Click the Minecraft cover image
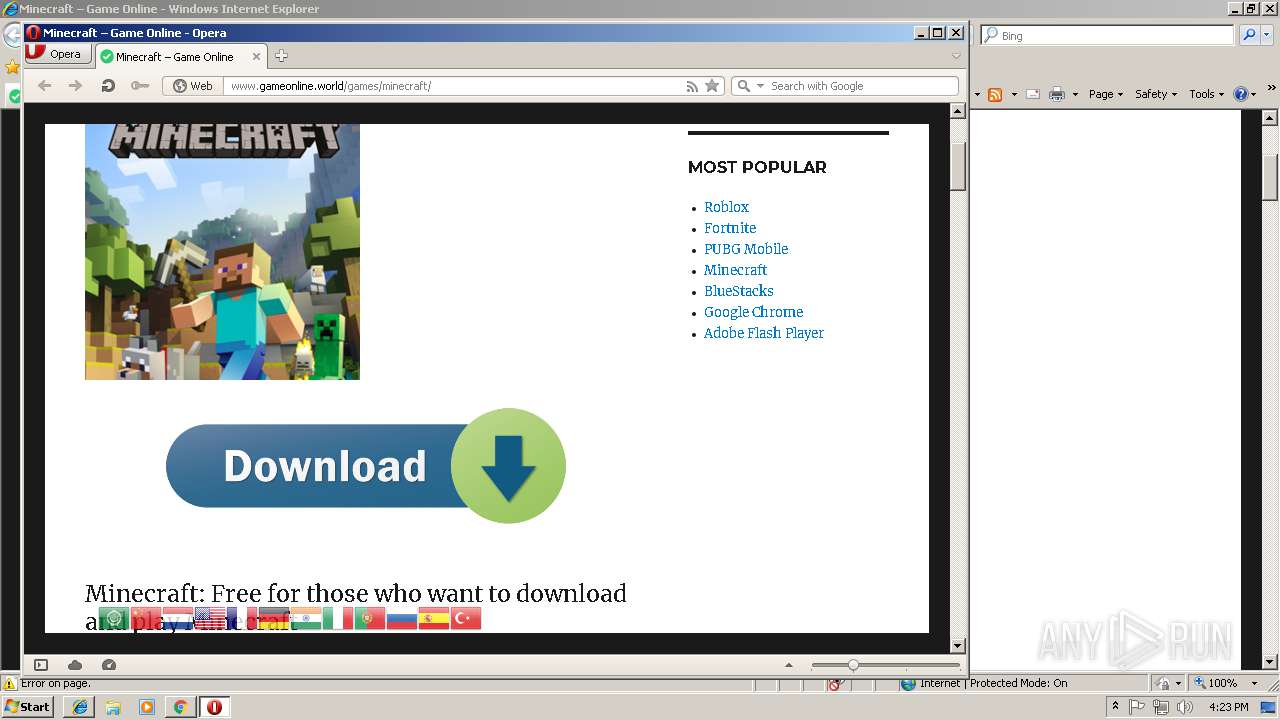 tap(222, 251)
